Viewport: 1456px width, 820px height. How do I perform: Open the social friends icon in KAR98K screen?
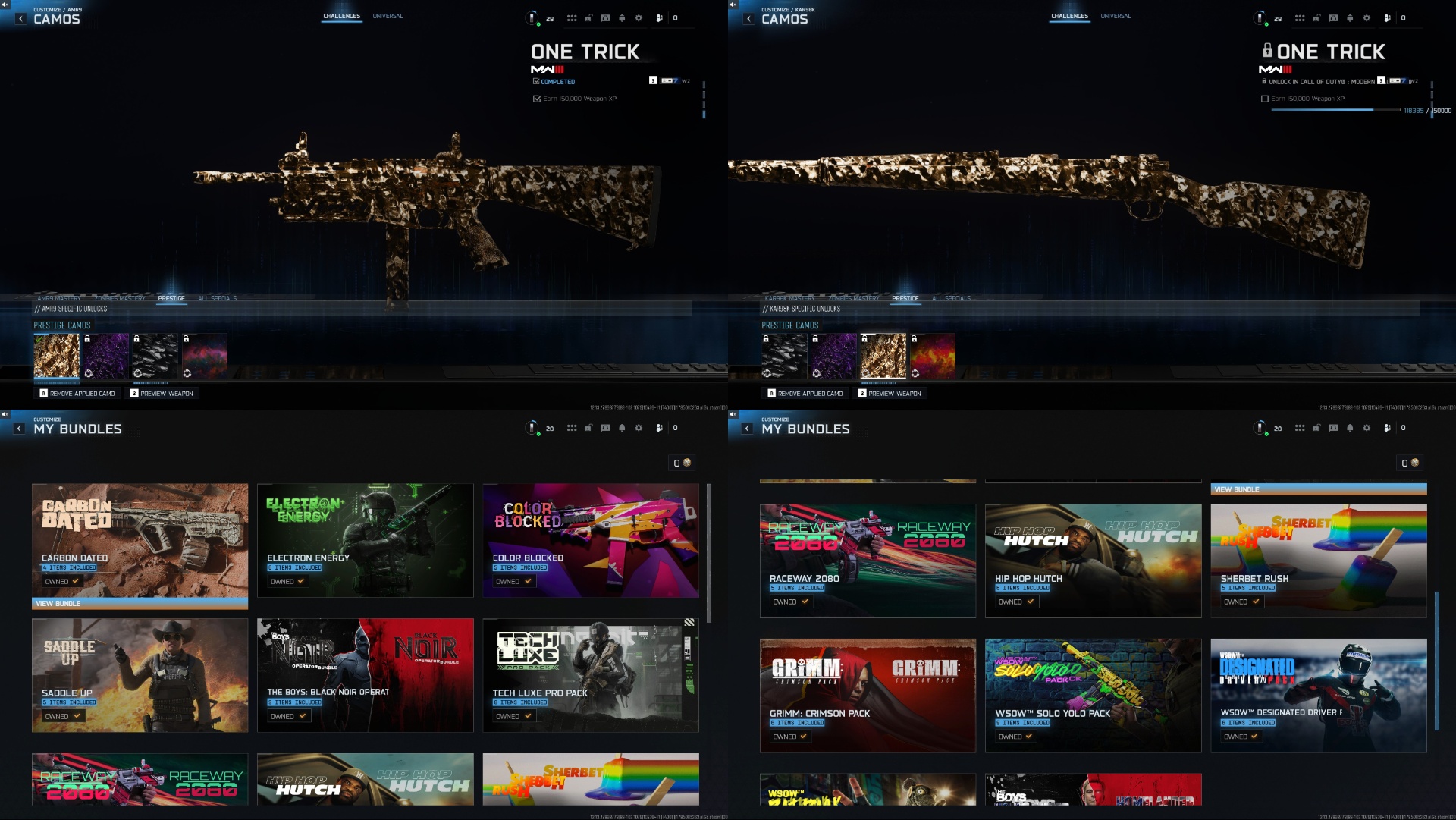1388,18
